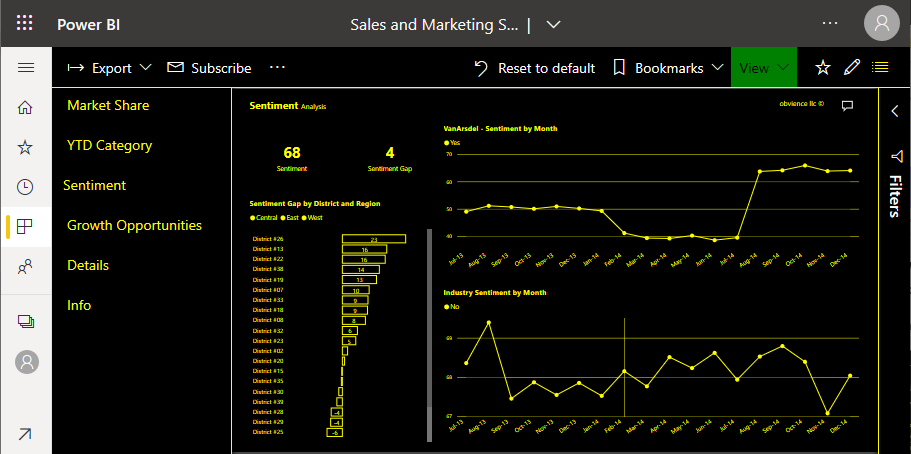Click District #38 label
The image size is (911, 454).
[268, 270]
